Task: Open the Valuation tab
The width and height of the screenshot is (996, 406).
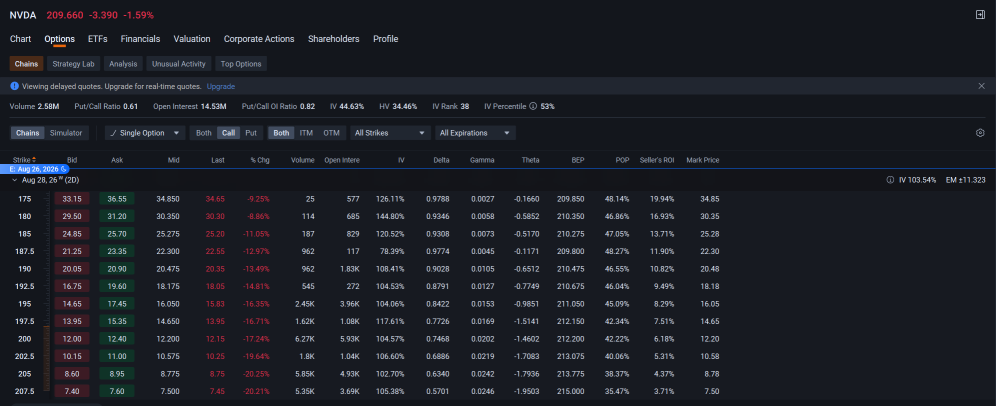Action: (192, 39)
